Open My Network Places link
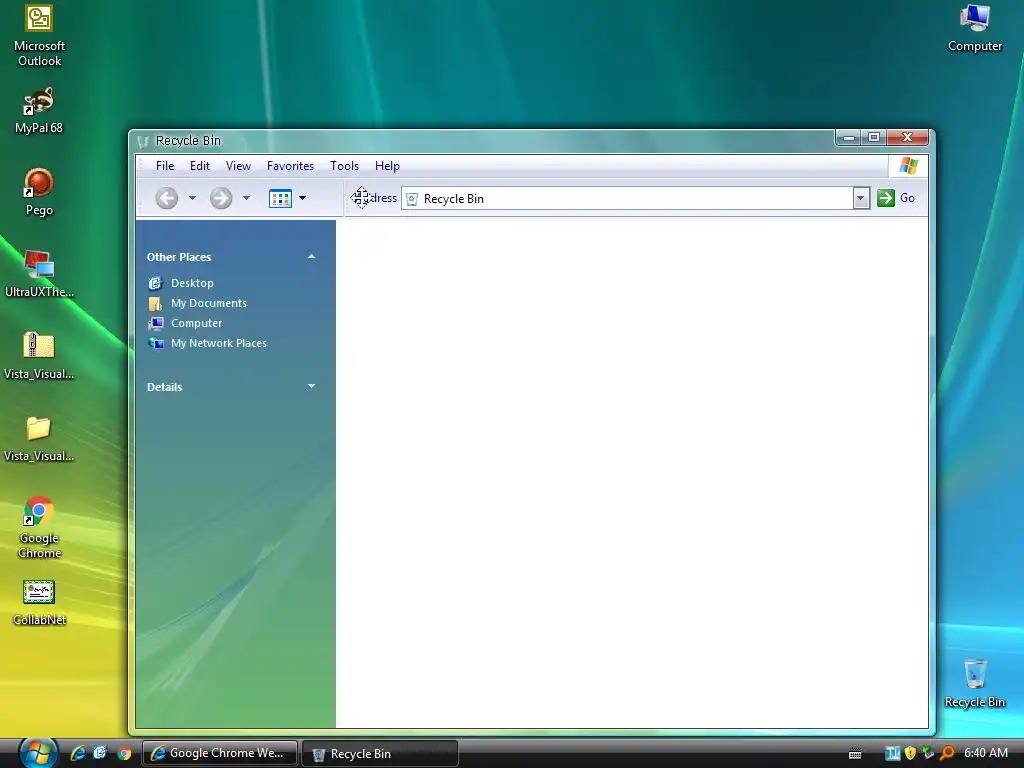 click(219, 343)
